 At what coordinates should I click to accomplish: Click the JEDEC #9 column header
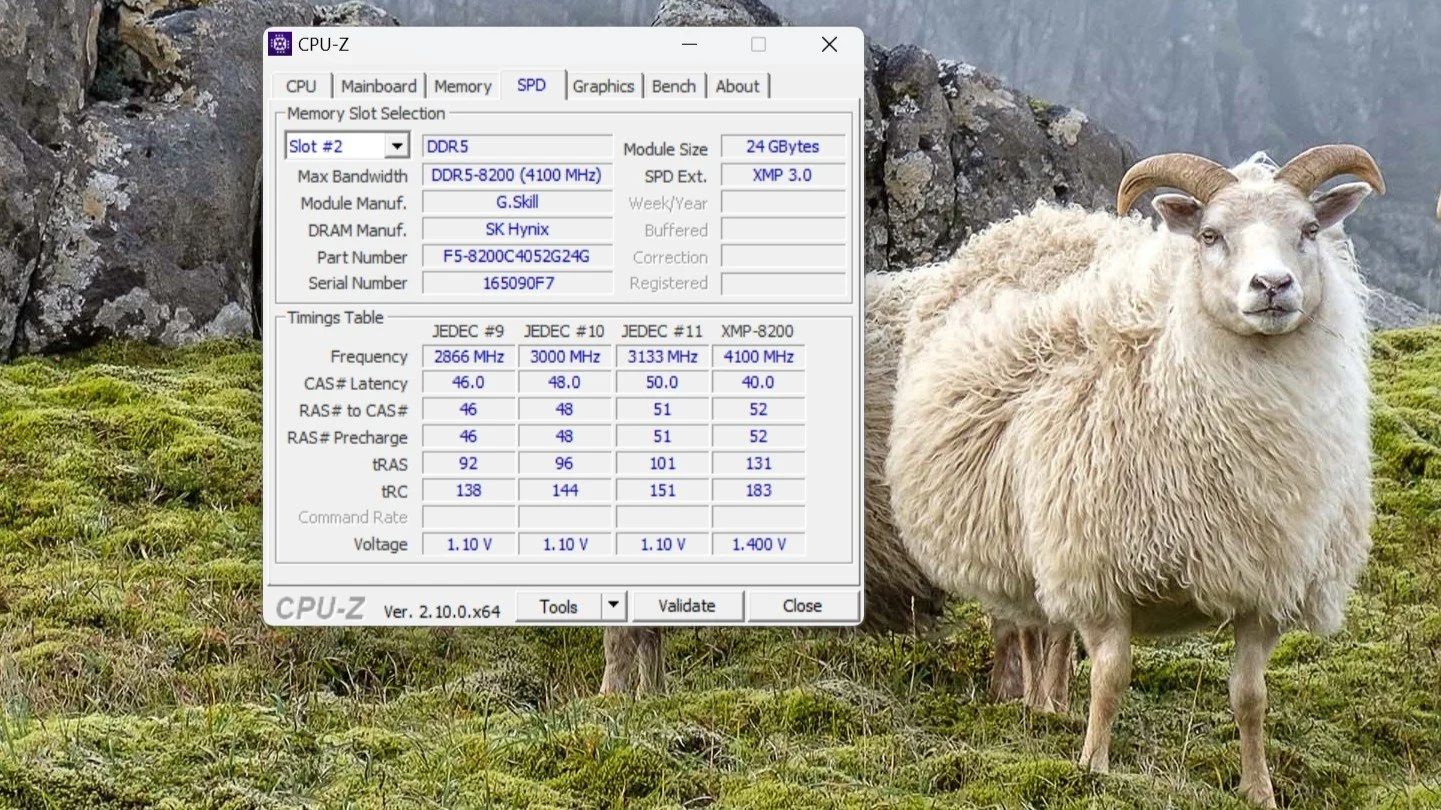470,331
